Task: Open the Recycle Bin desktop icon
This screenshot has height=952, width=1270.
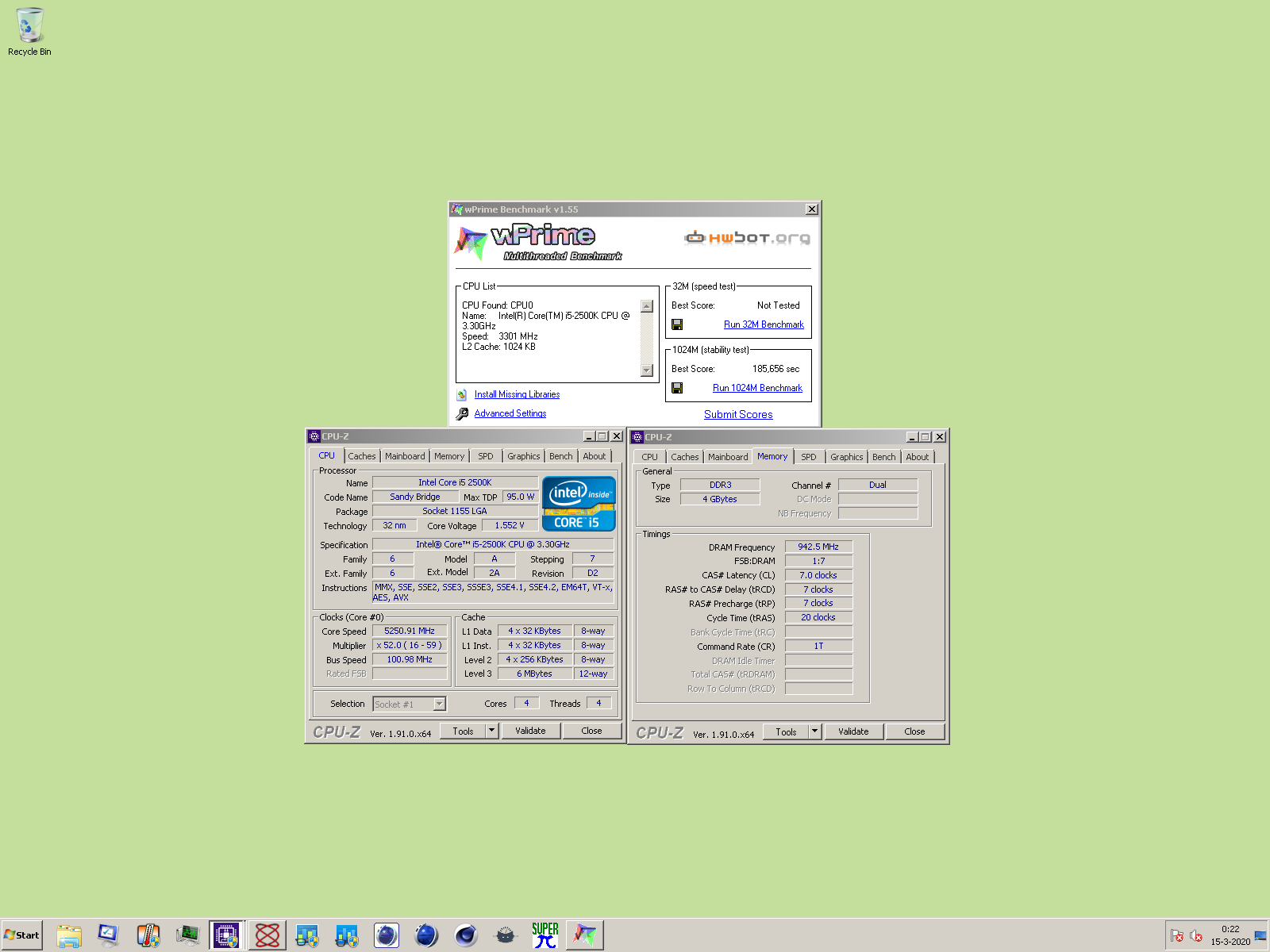Action: pos(29,32)
